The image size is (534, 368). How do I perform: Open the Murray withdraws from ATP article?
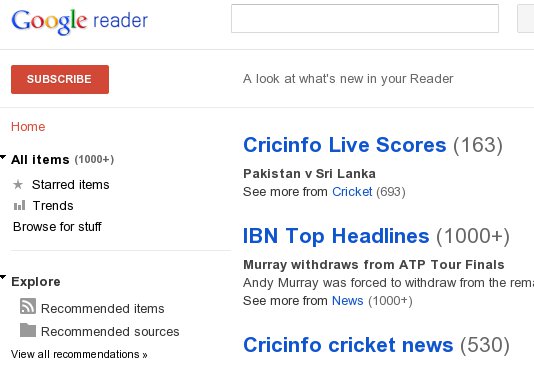point(374,265)
